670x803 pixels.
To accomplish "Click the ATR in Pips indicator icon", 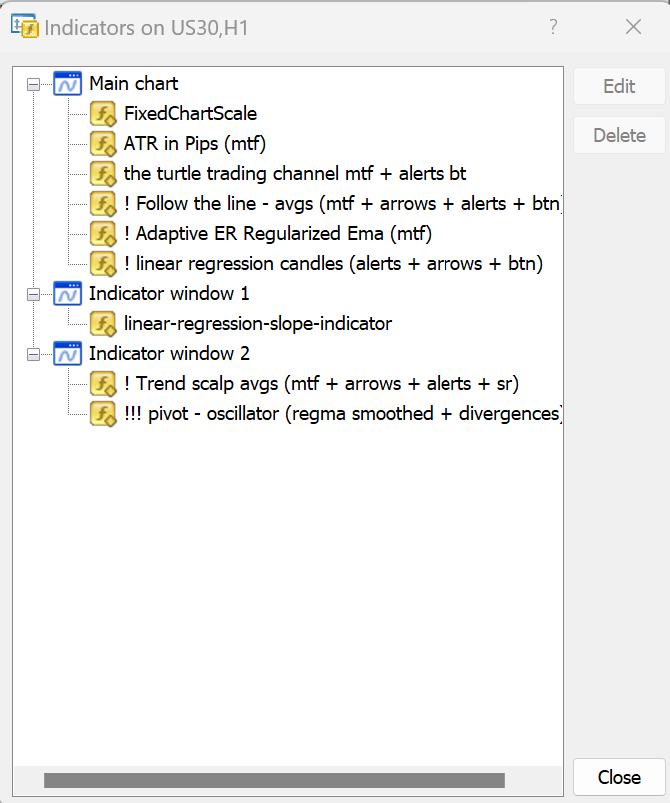I will (x=103, y=144).
